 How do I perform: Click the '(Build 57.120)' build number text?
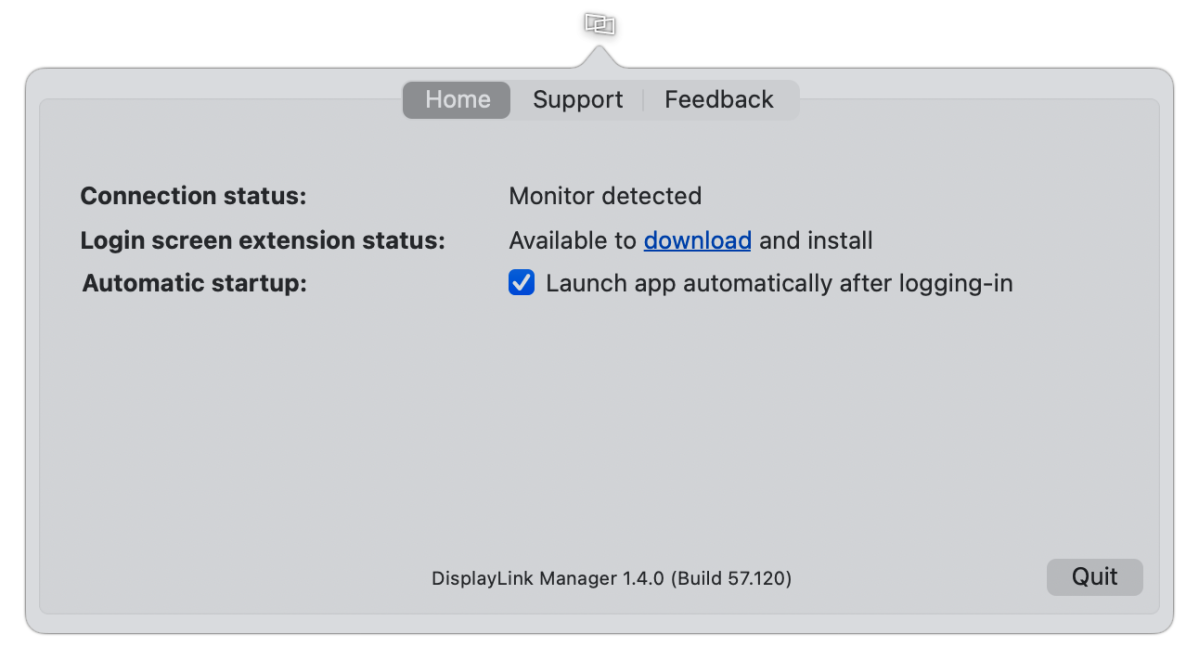pyautogui.click(x=731, y=579)
